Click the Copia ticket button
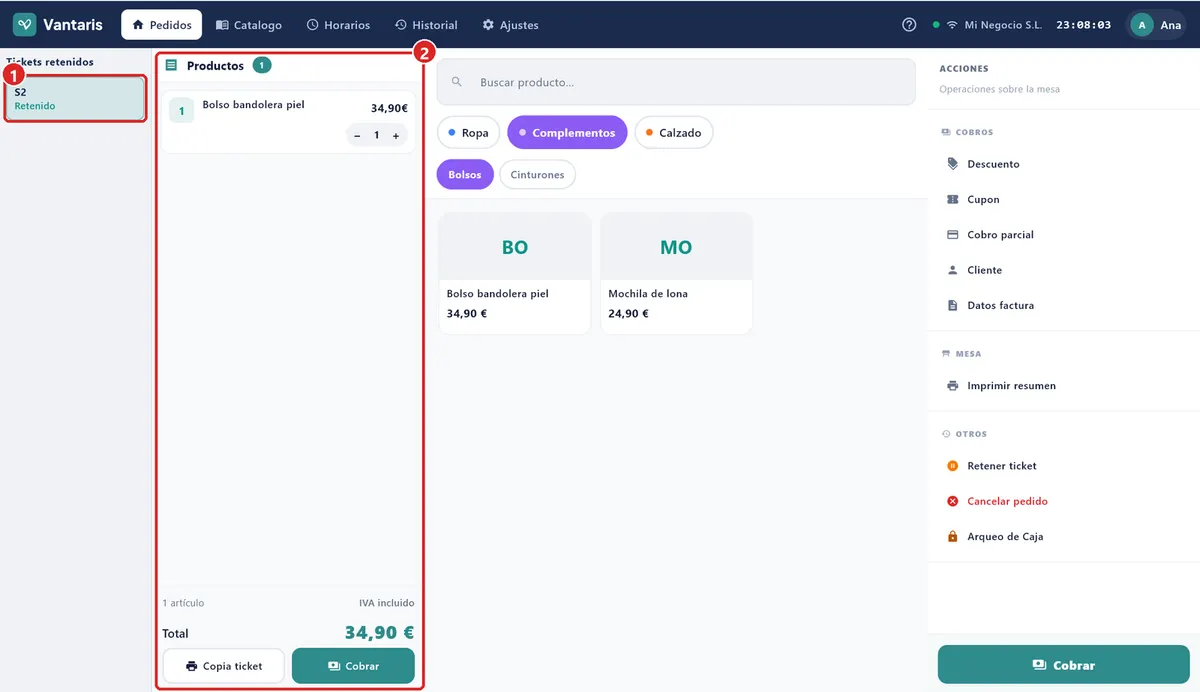 (224, 666)
